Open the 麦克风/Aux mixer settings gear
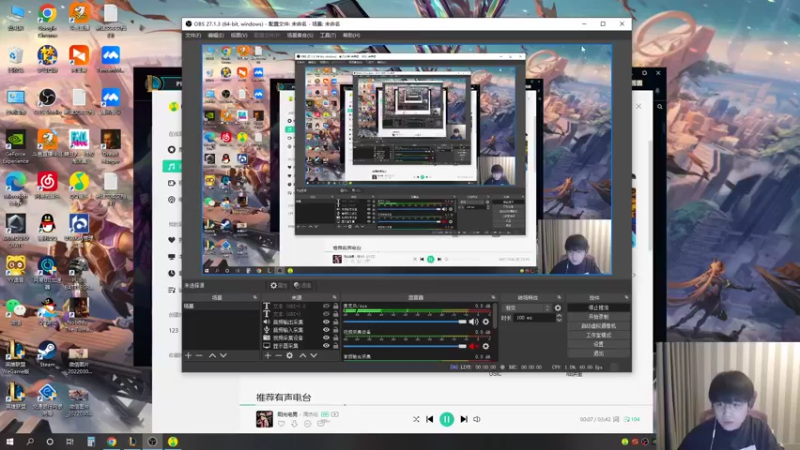 pyautogui.click(x=486, y=321)
